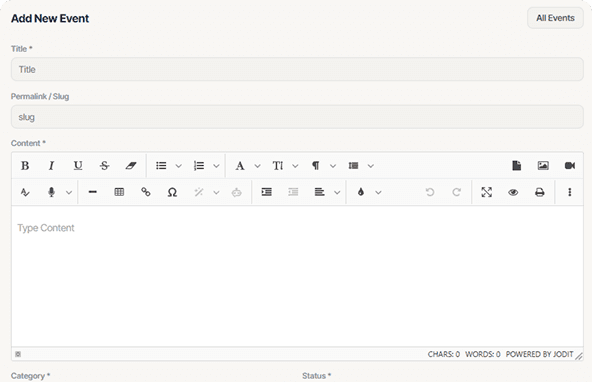Screen dimensions: 592x382
Task: Expand text alignment dropdown arrow
Action: coord(337,193)
